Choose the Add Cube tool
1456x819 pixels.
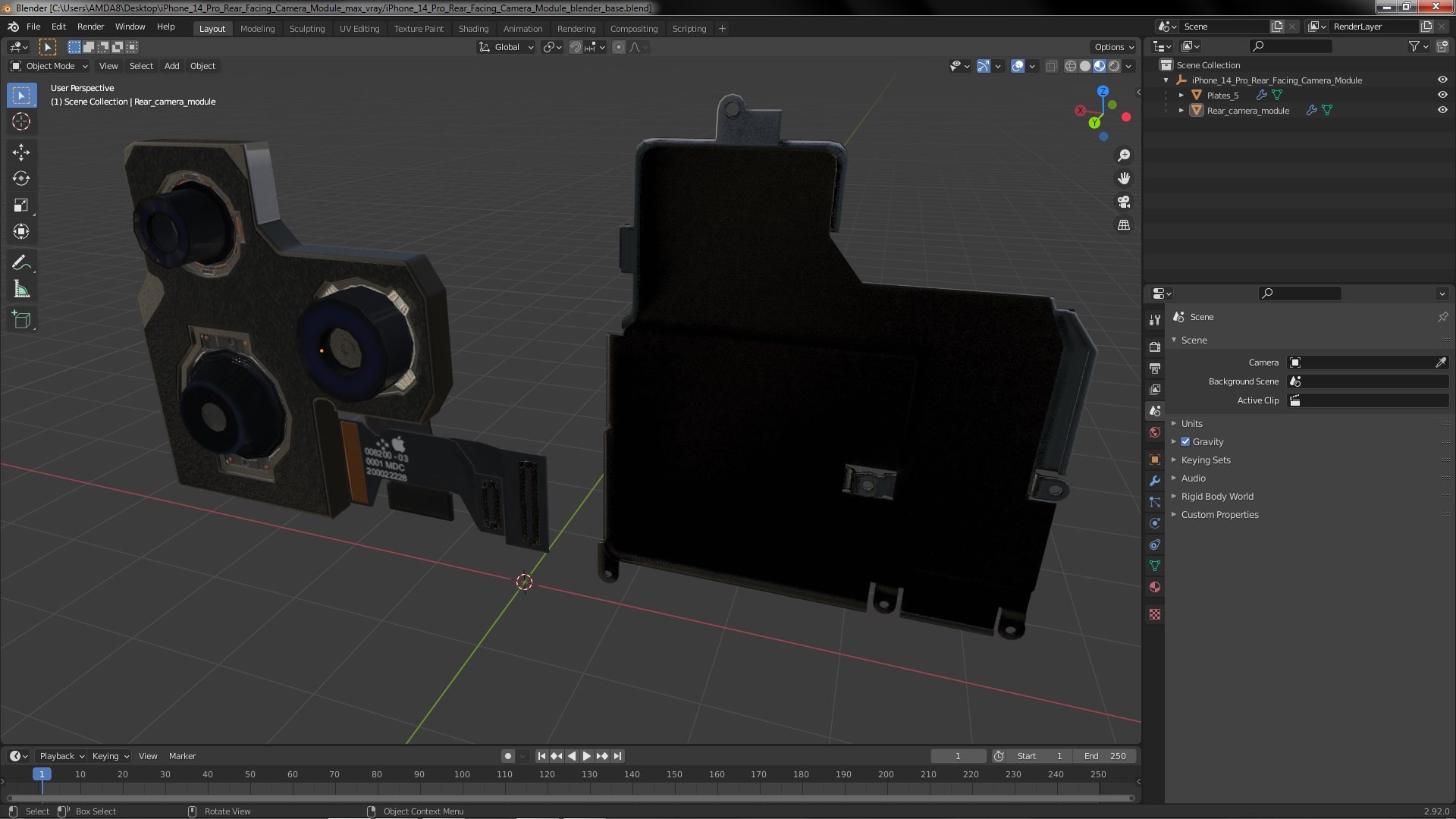tap(21, 320)
